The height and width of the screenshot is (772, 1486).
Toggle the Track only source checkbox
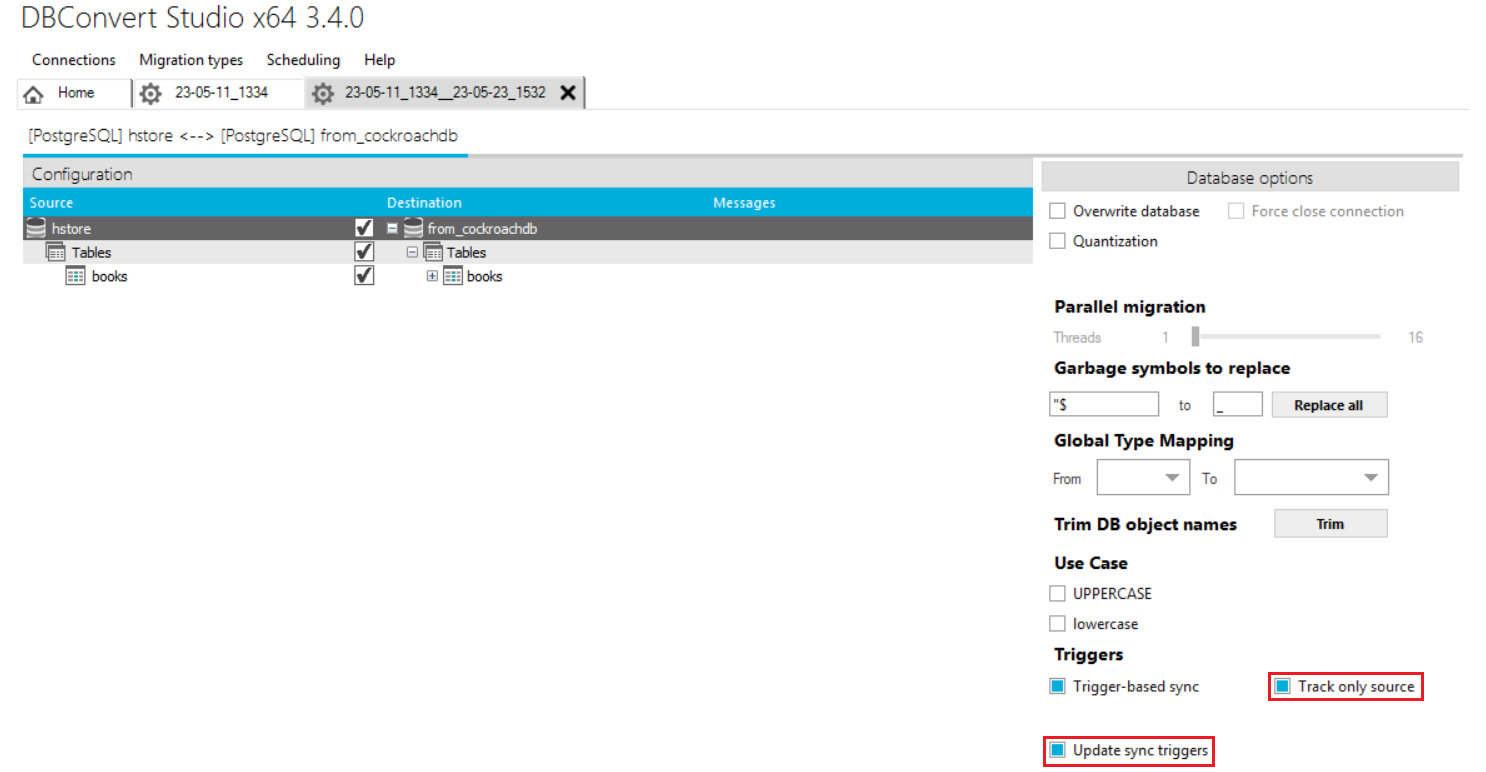point(1282,687)
